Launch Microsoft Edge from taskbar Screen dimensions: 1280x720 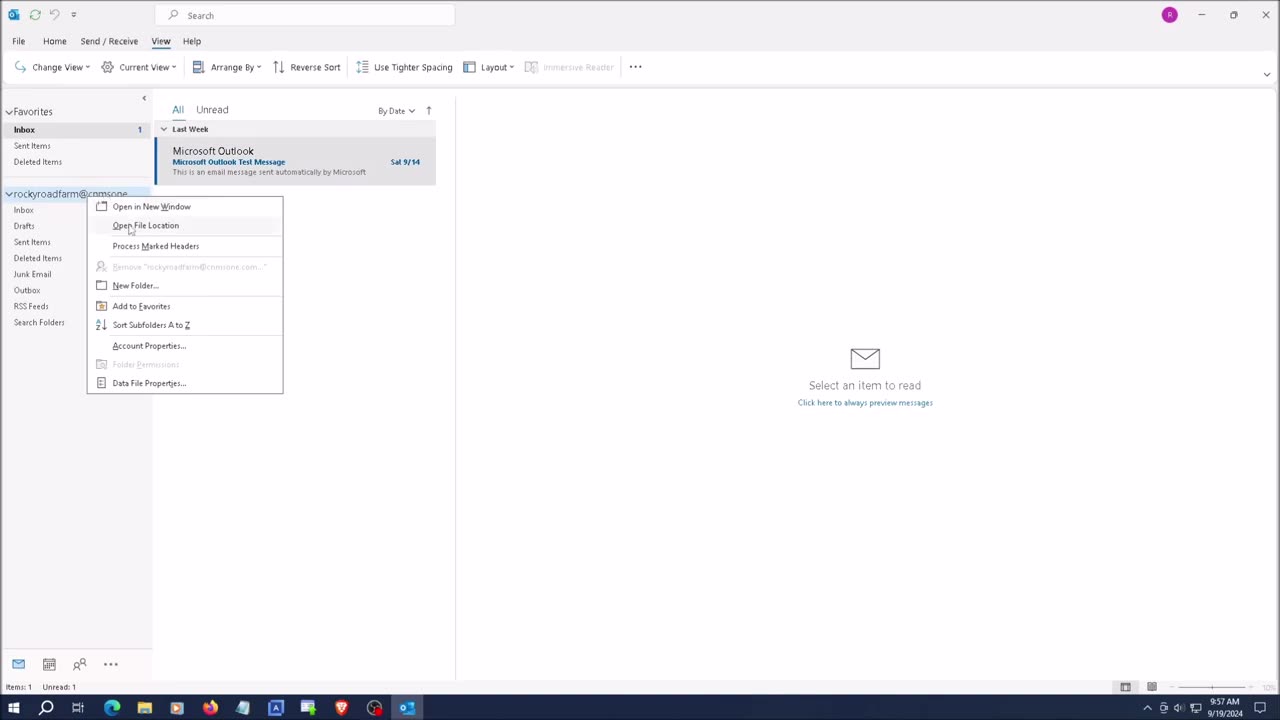(112, 708)
